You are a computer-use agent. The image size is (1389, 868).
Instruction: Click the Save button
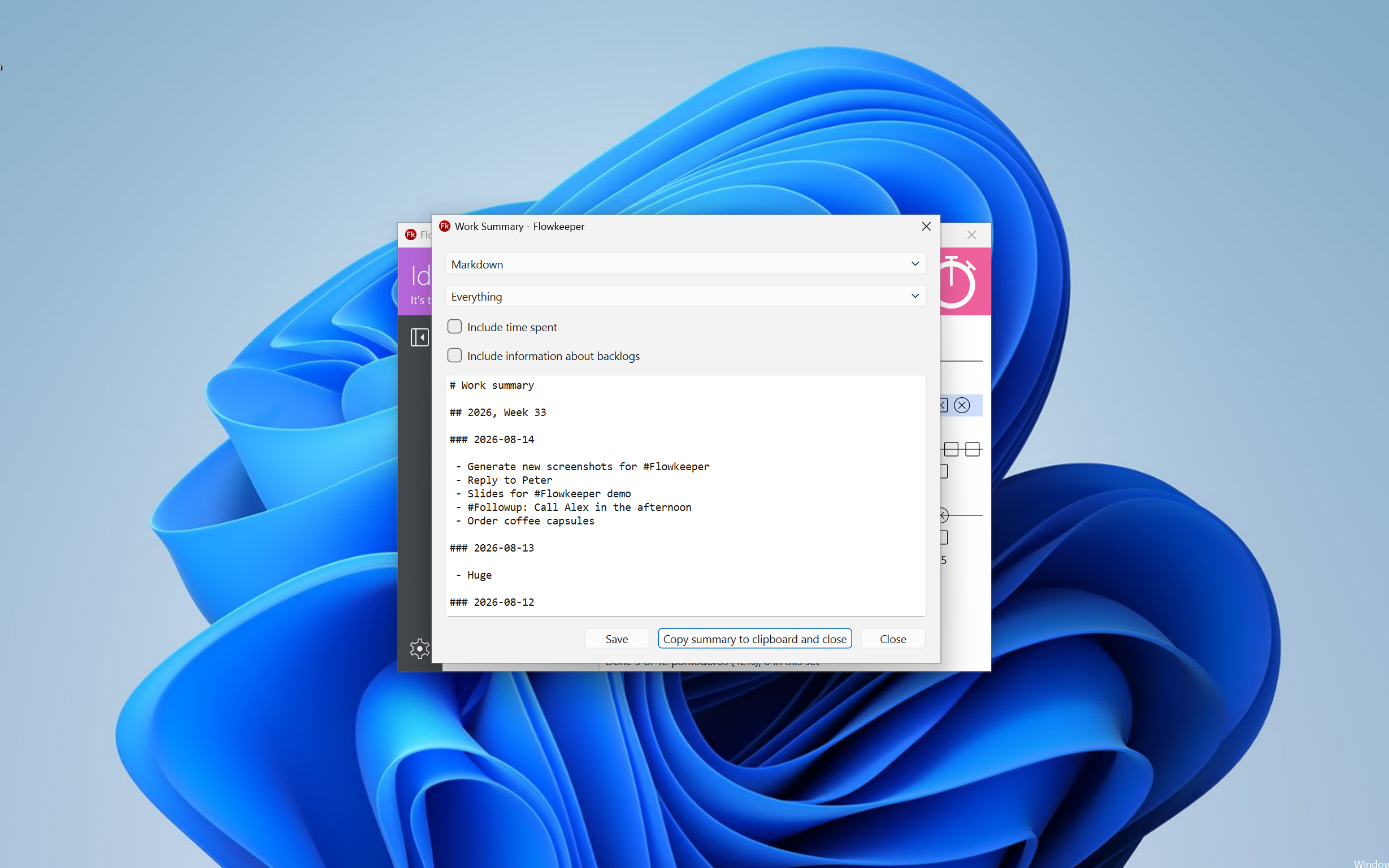tap(617, 639)
